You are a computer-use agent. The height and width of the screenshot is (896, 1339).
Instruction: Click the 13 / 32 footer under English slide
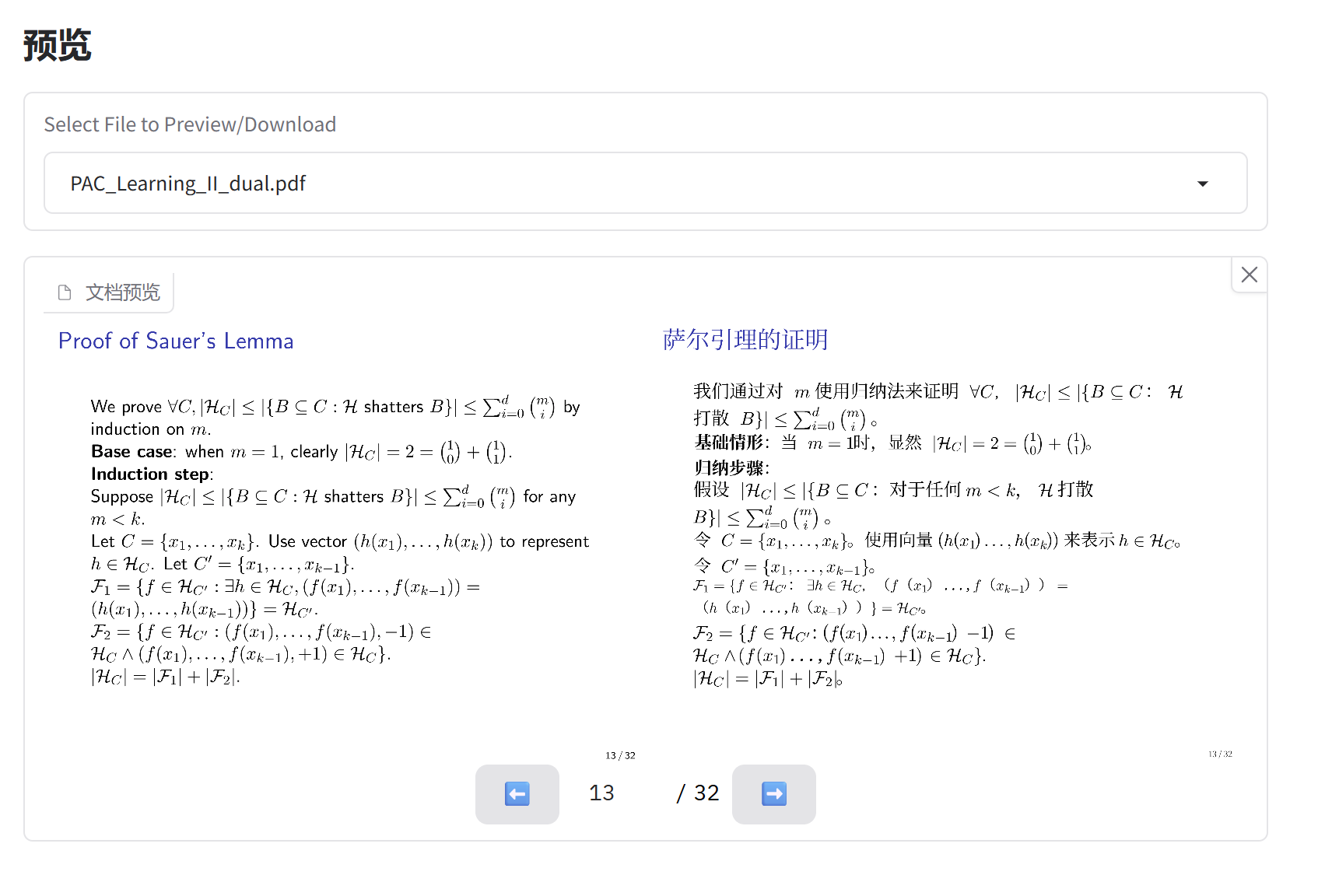620,755
